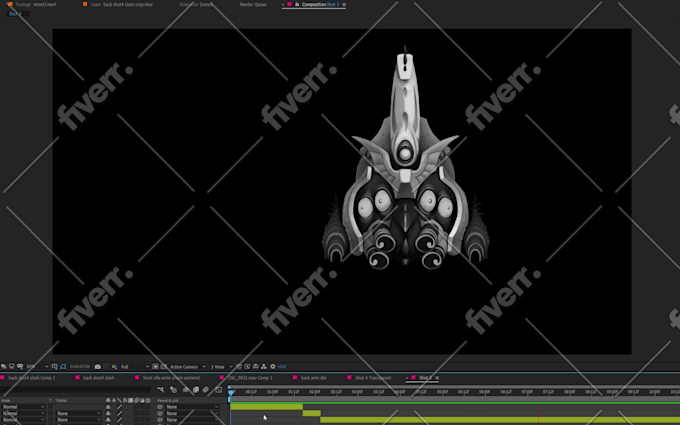Click the Shot 3 breadcrumb in viewer
The width and height of the screenshot is (680, 425).
click(15, 14)
